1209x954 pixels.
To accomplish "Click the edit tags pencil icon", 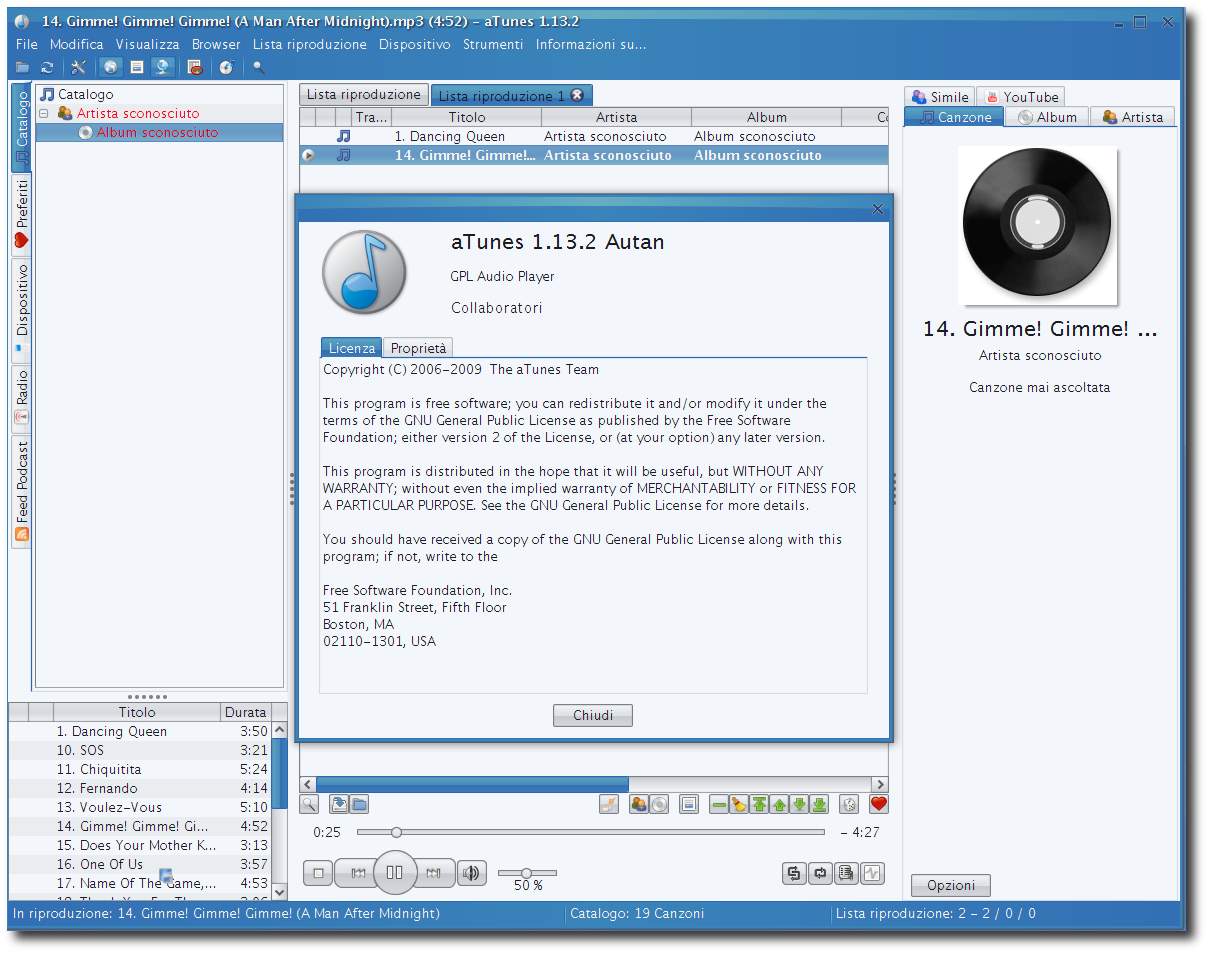I will tap(609, 804).
